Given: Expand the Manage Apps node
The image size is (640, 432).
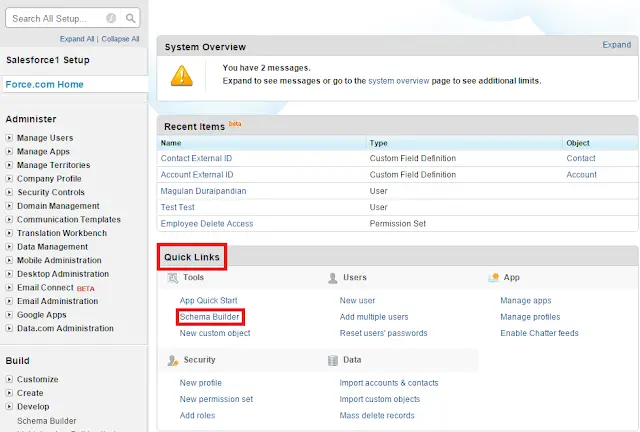Looking at the screenshot, I should 9,151.
